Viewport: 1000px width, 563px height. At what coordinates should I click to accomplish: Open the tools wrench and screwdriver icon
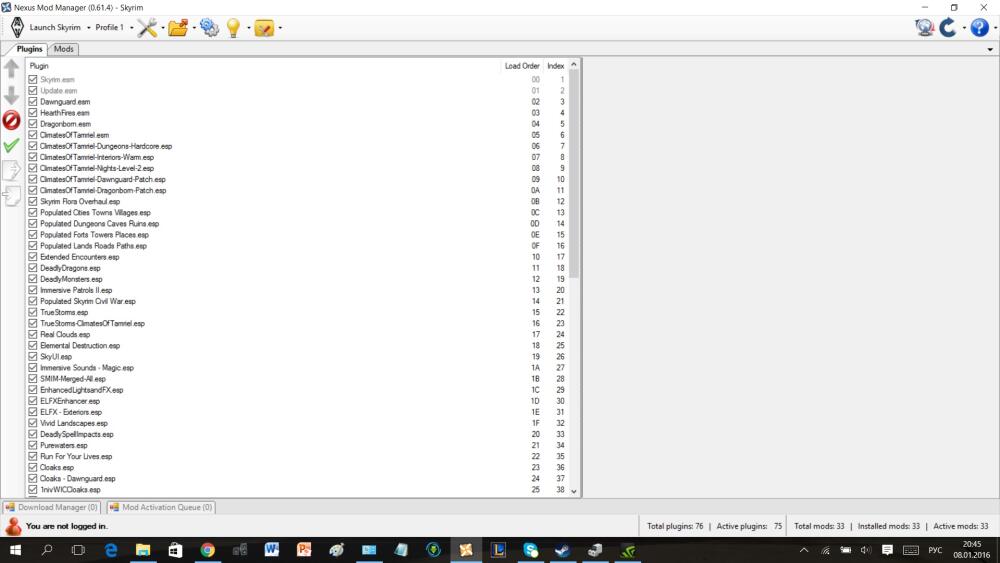[x=147, y=27]
